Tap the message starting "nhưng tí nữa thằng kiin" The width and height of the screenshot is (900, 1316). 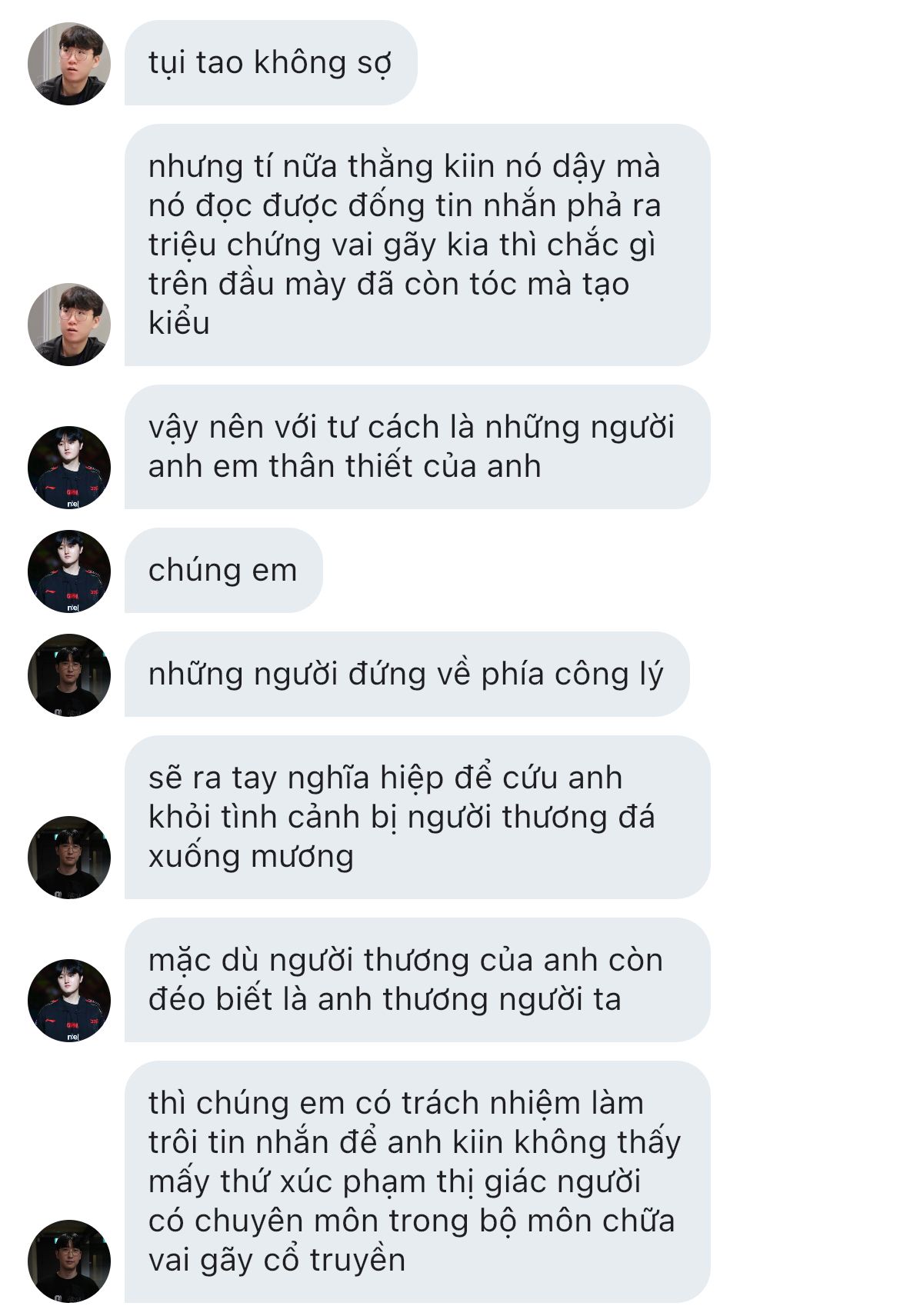(417, 245)
